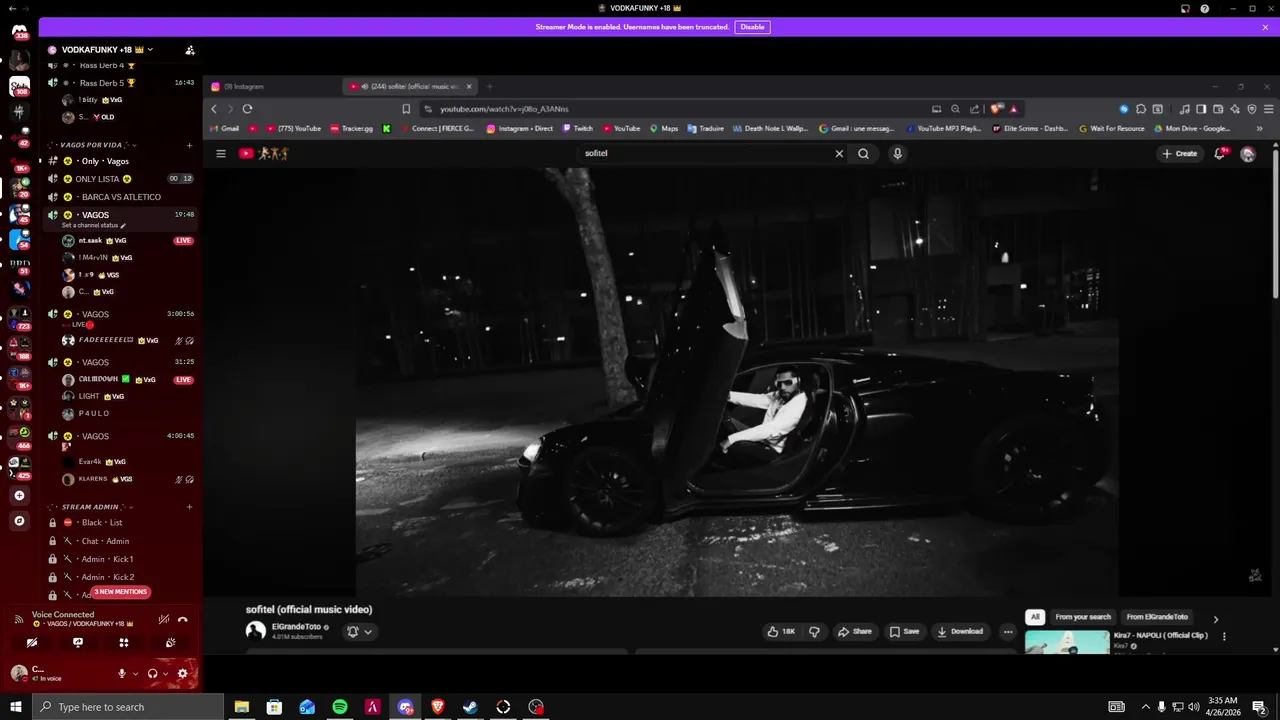The image size is (1280, 720).
Task: Click the 3 NEW MENTIONS pill
Action: 120,592
